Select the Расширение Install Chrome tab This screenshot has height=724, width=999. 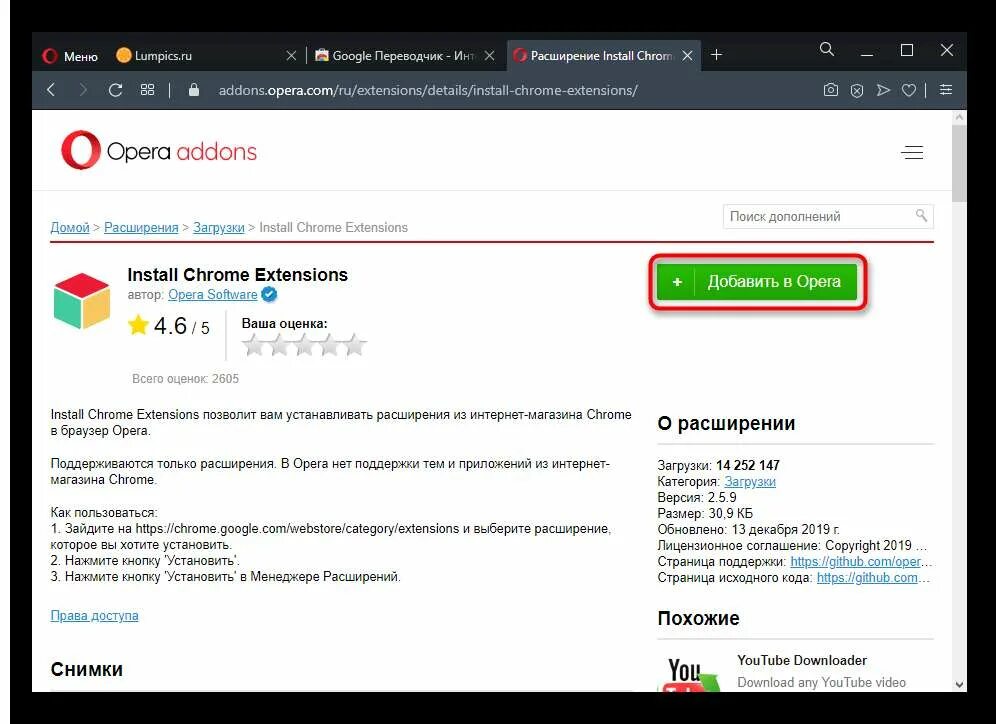click(603, 56)
